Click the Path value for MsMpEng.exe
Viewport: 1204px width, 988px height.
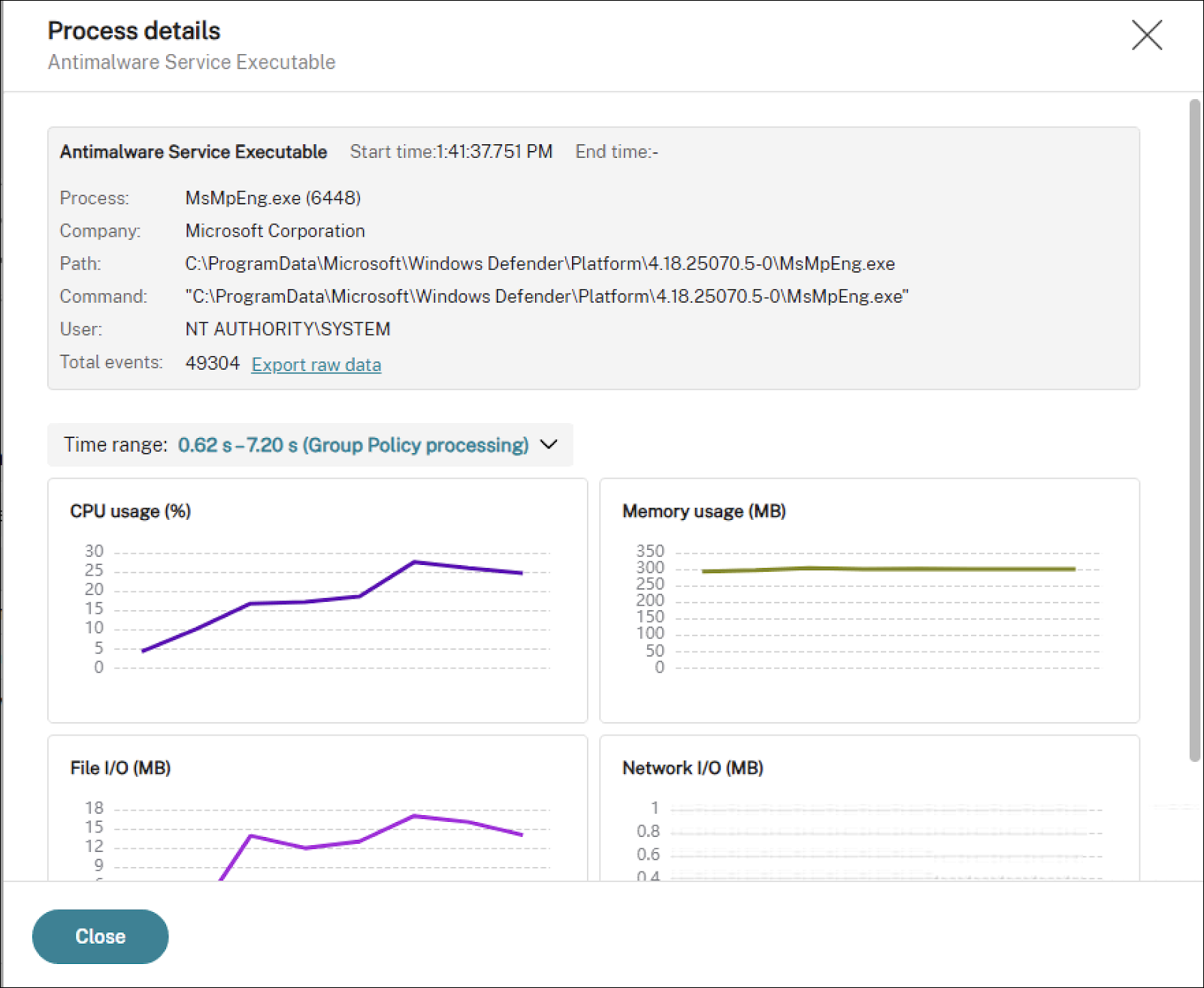coord(540,264)
